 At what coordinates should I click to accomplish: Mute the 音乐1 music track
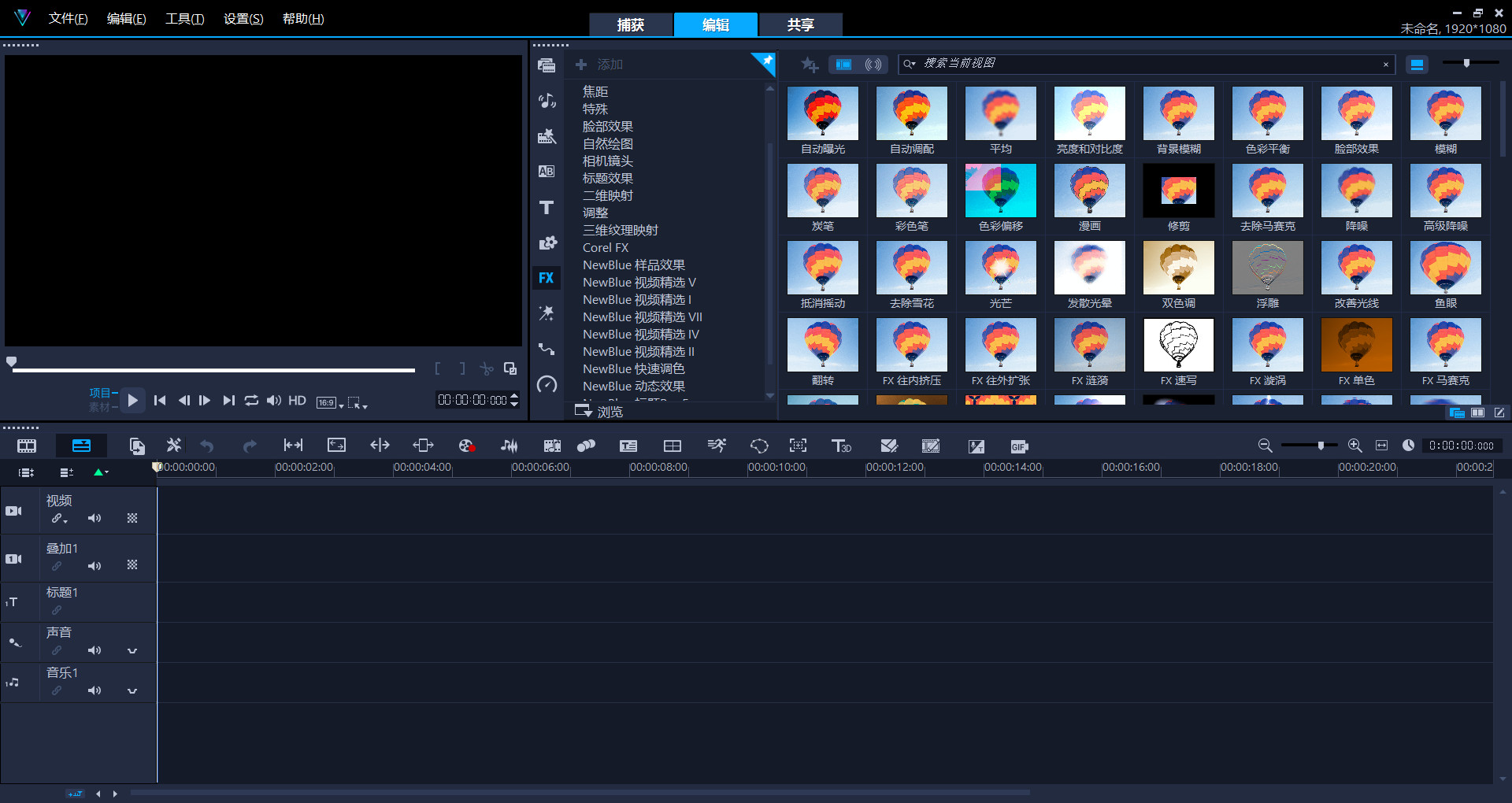point(94,690)
